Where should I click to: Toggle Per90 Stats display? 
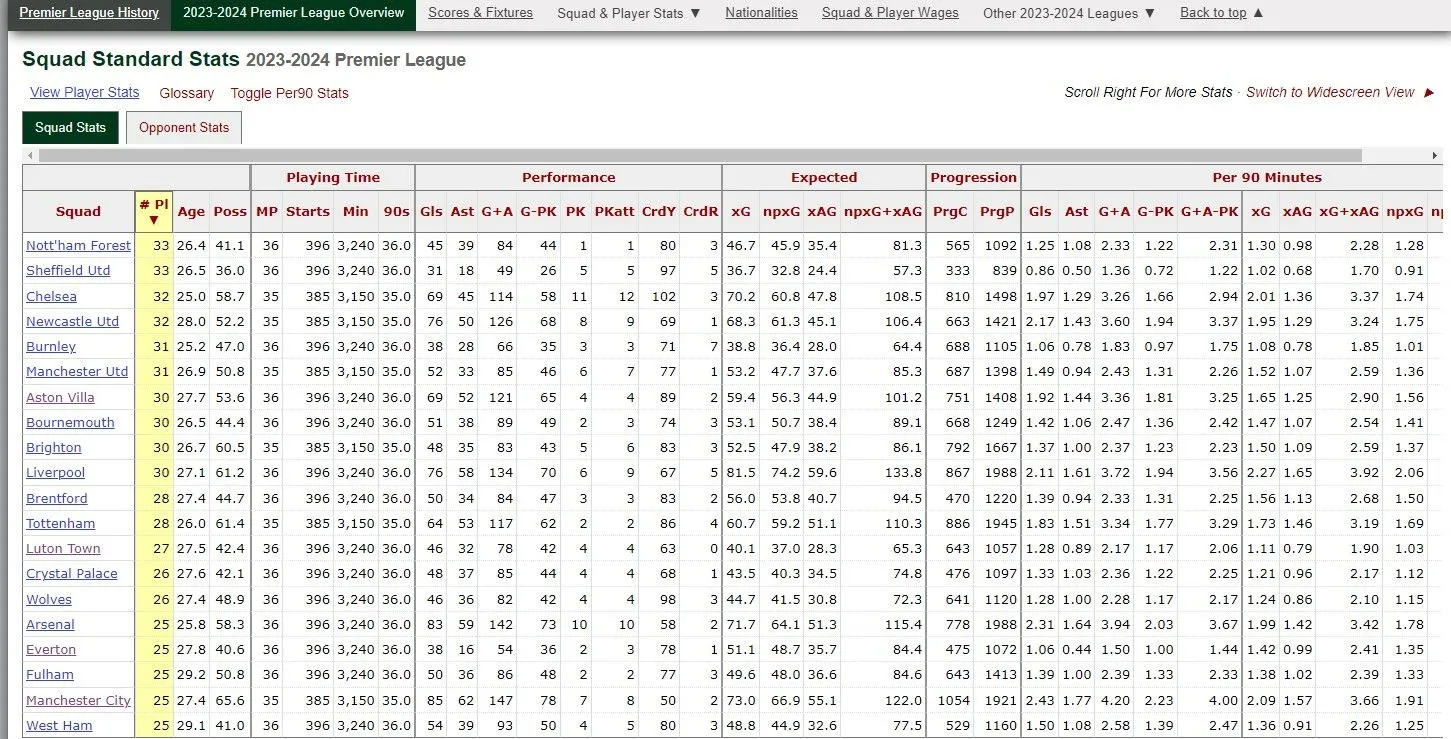(289, 93)
